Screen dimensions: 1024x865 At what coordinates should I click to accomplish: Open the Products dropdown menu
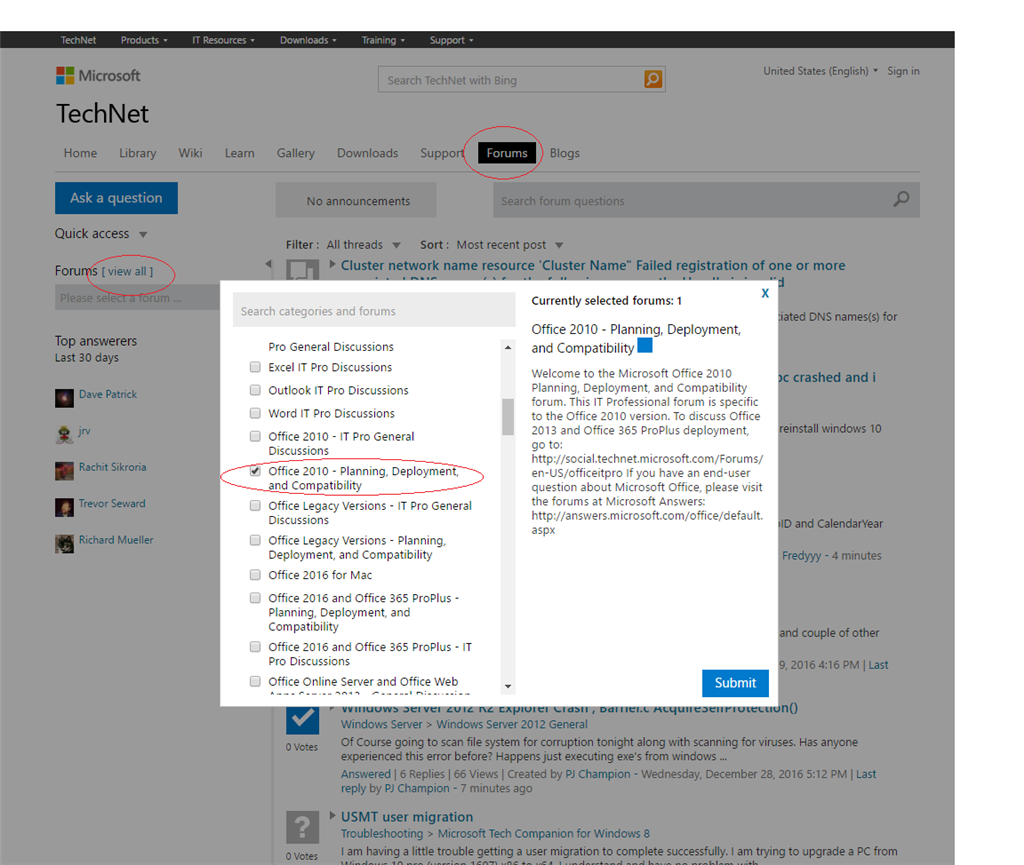pos(144,40)
